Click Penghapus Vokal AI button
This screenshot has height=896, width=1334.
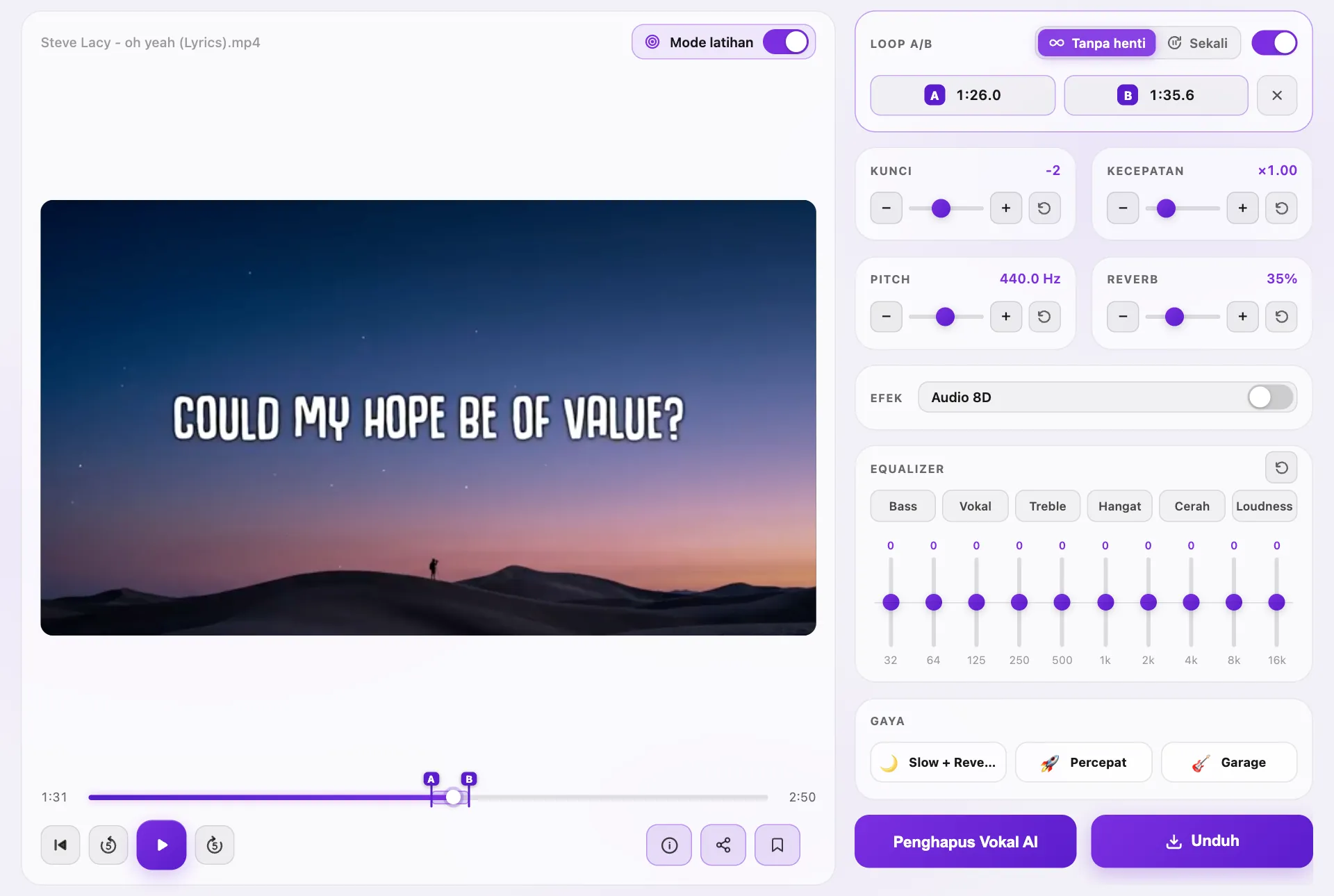tap(965, 841)
